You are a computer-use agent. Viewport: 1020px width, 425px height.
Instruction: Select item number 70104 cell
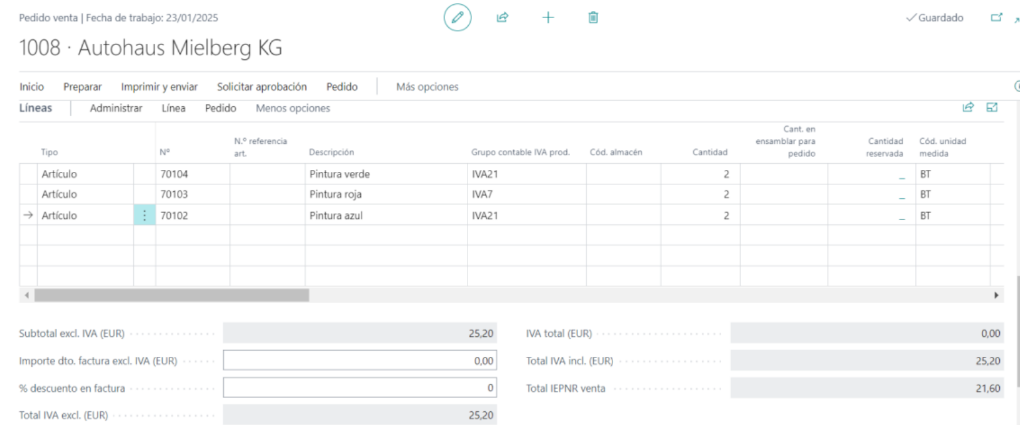[193, 174]
